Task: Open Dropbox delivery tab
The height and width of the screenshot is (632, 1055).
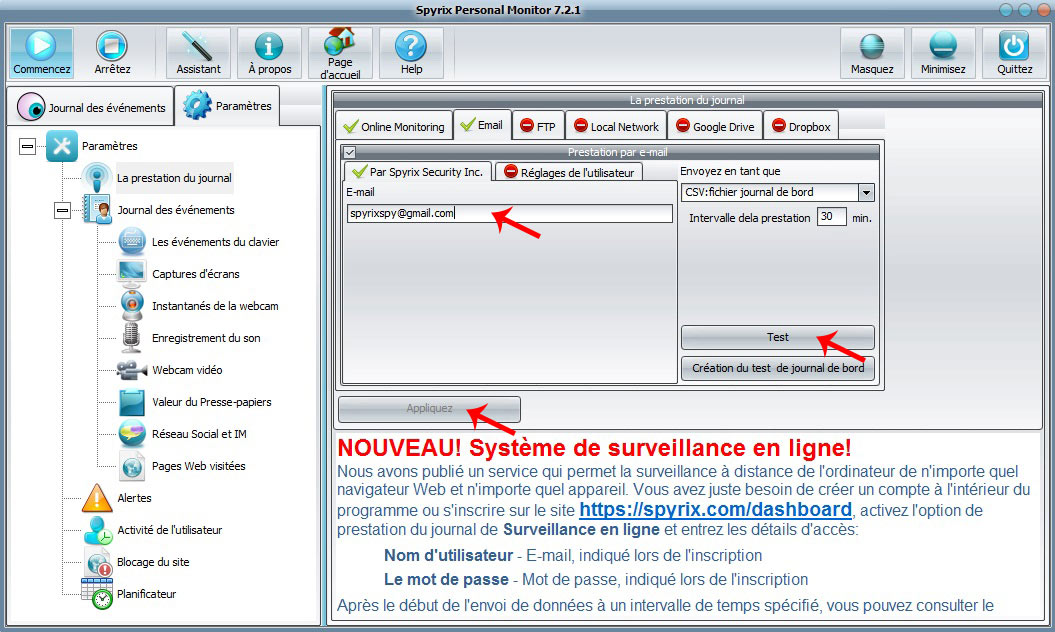Action: pyautogui.click(x=801, y=126)
